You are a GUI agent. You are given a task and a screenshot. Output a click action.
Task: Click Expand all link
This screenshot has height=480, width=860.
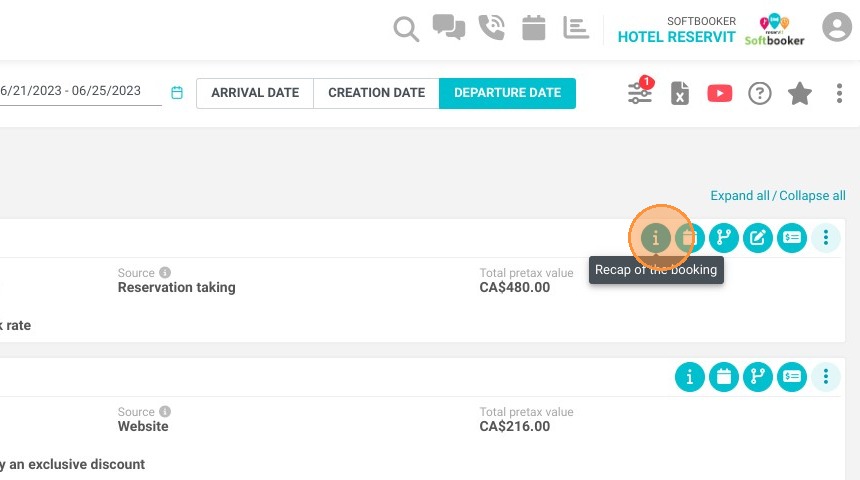click(x=740, y=196)
